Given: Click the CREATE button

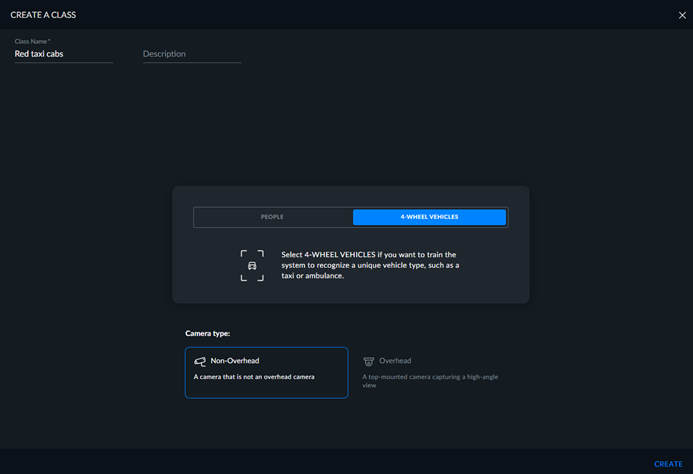Looking at the screenshot, I should [x=668, y=464].
